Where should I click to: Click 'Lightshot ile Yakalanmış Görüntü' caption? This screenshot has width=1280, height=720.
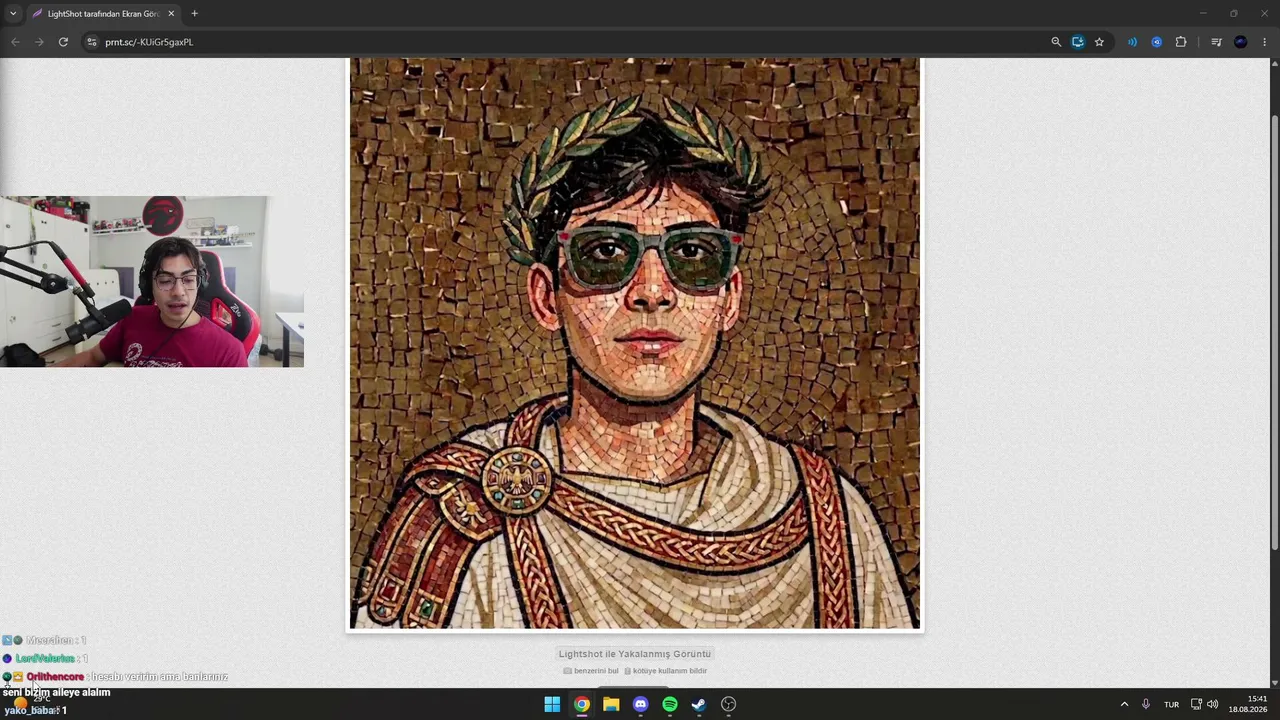635,654
